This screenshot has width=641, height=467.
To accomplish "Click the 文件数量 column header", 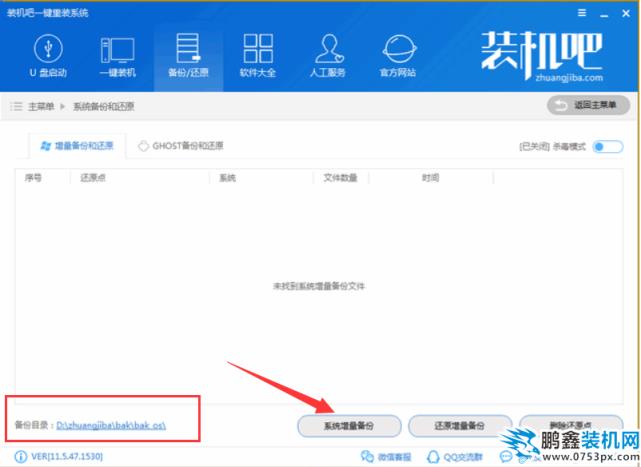I will point(340,178).
